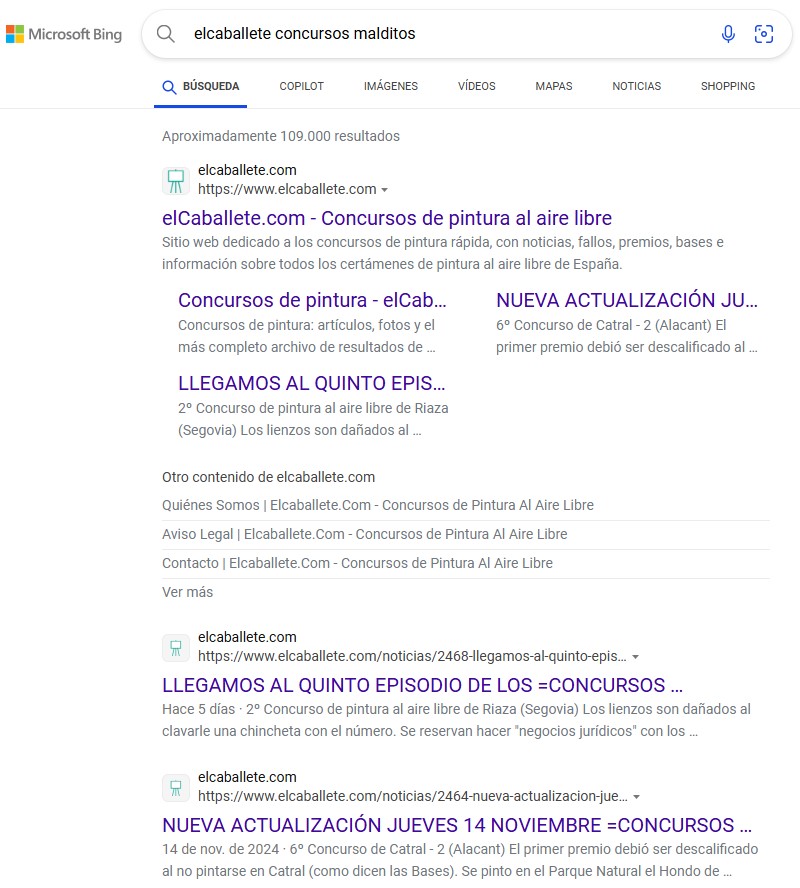Image resolution: width=800 pixels, height=888 pixels.
Task: Open Quiénes Somos | Elcaballete.Com link
Action: [378, 505]
